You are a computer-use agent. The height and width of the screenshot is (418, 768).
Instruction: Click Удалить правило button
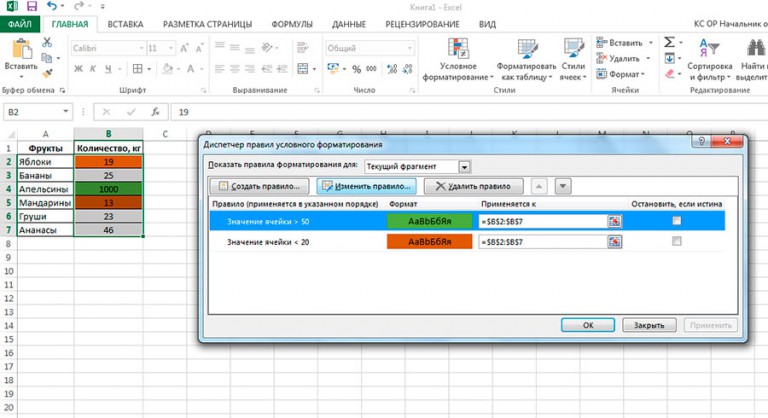473,186
